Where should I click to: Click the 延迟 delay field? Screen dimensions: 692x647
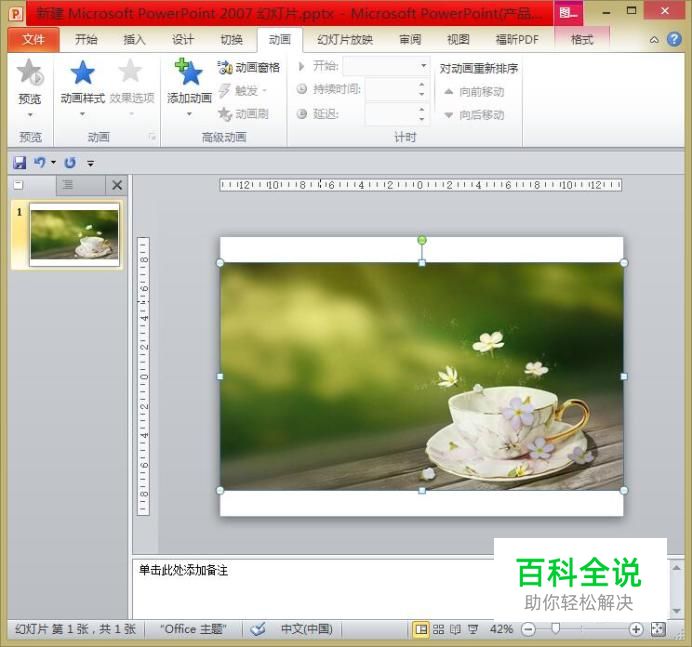coord(391,114)
